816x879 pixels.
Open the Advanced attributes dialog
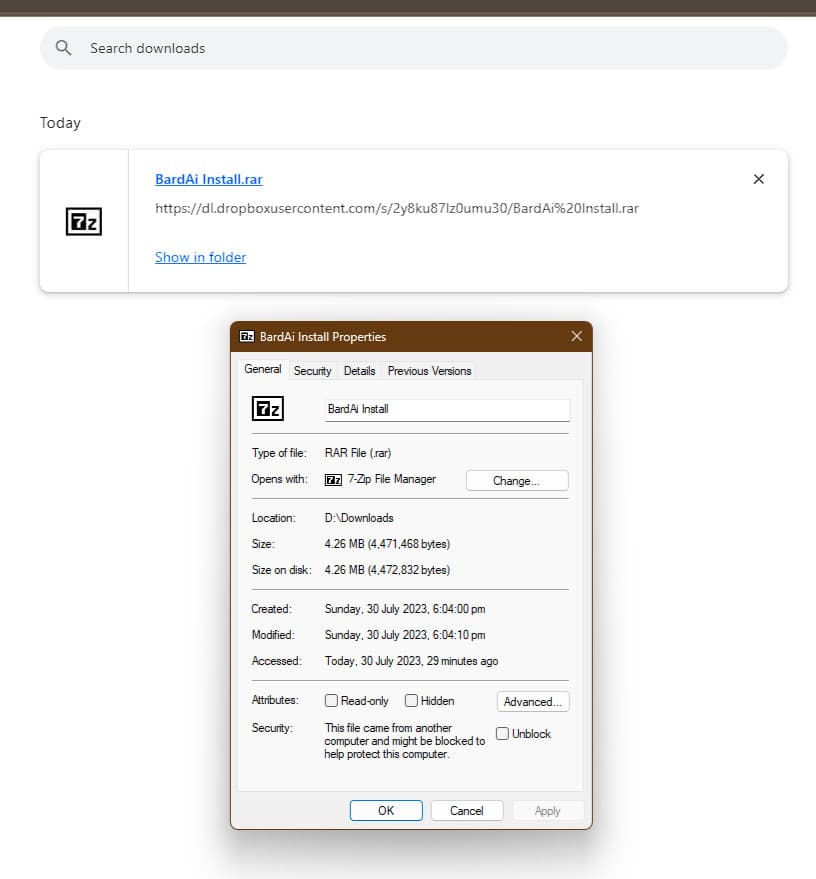pos(532,701)
